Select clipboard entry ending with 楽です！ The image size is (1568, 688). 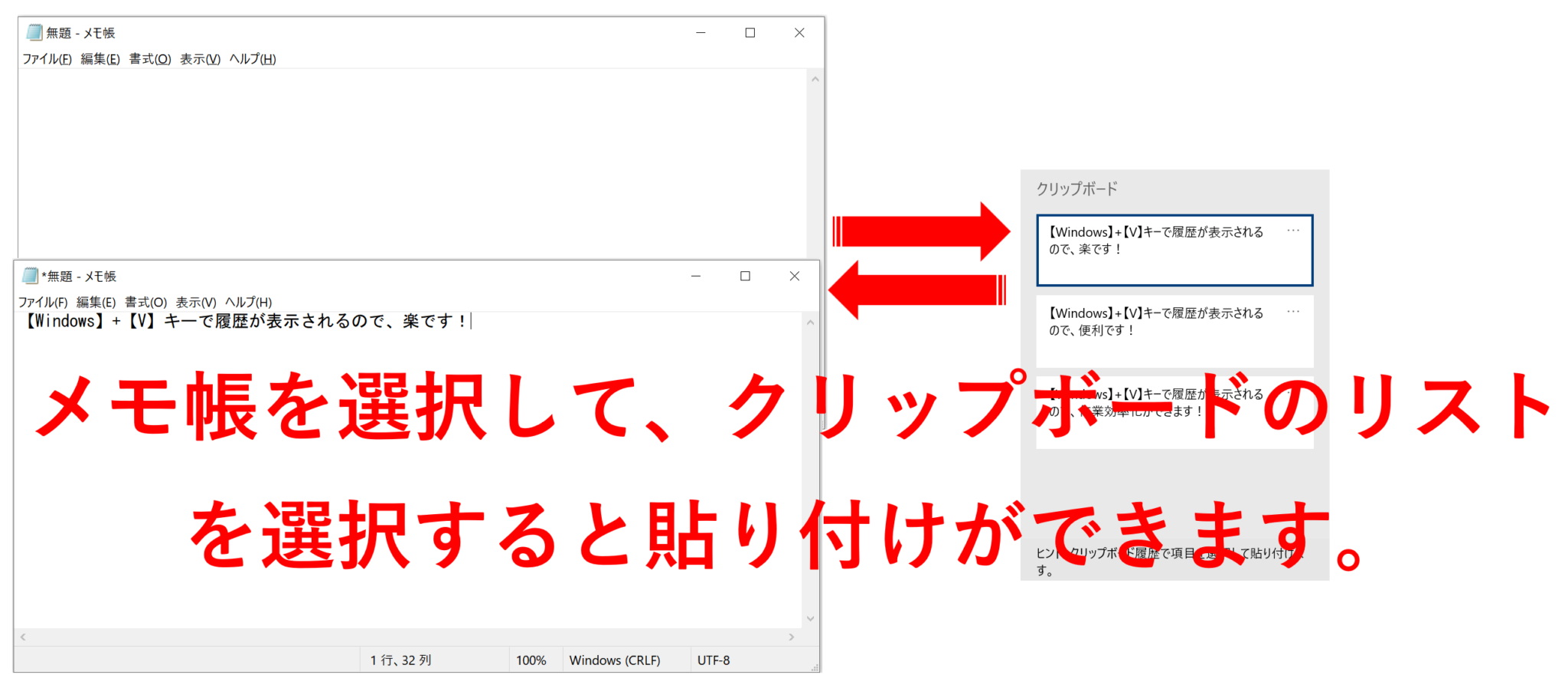[x=1174, y=251]
